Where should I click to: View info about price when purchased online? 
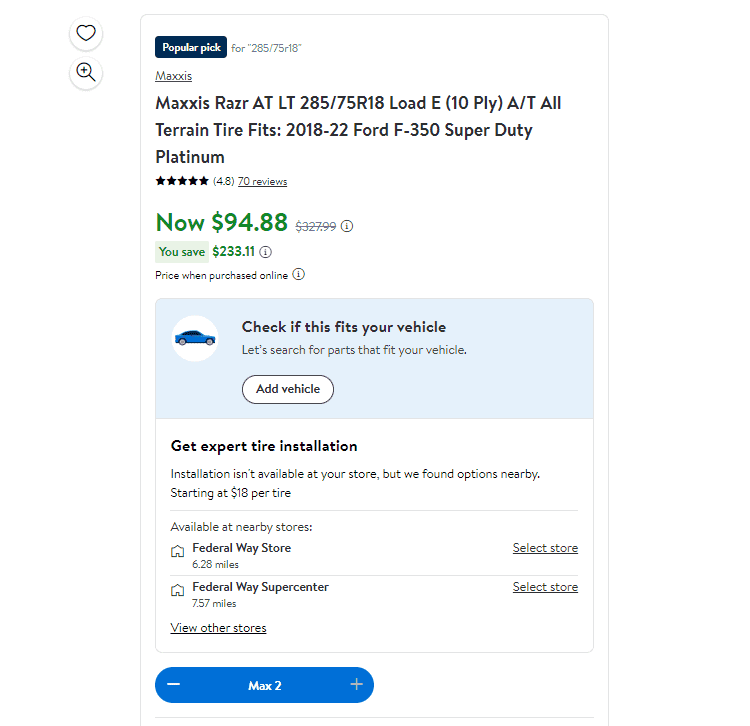pos(298,275)
